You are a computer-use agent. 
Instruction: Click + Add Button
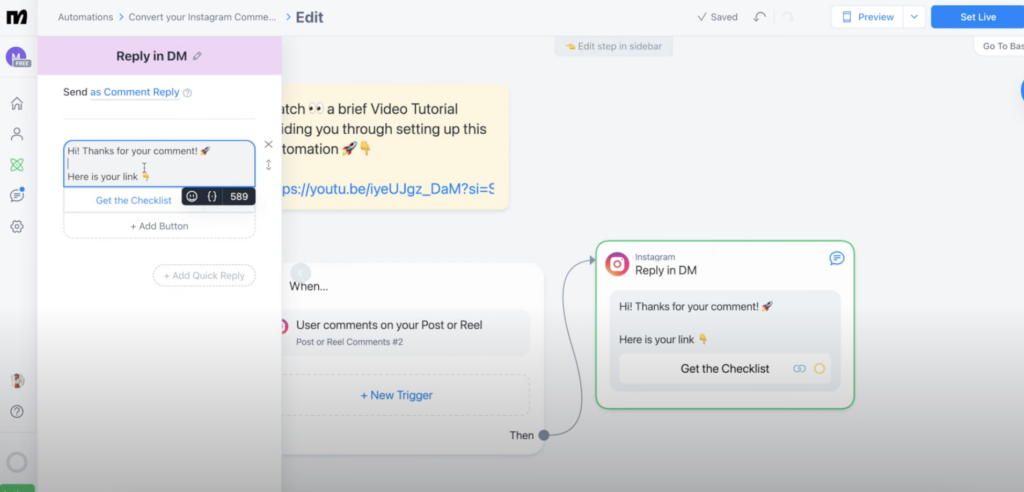[x=159, y=226]
